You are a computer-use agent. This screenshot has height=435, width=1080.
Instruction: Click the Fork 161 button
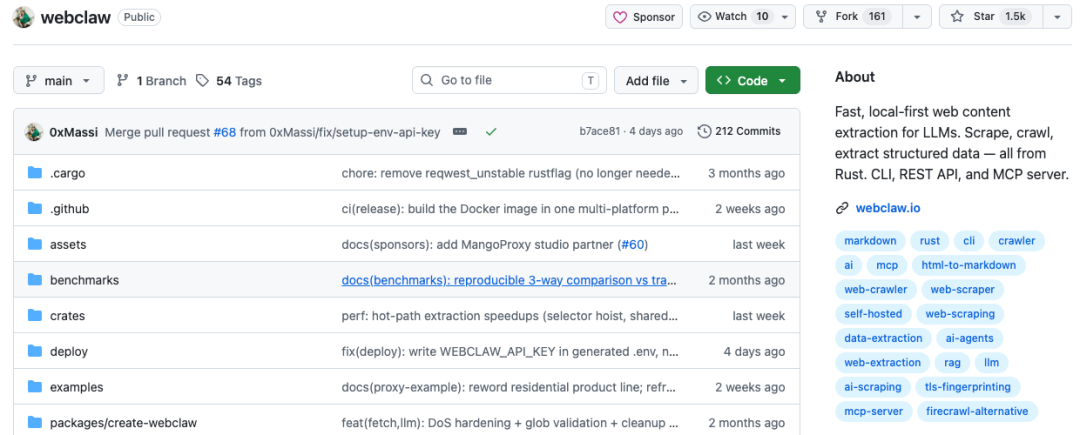point(853,17)
